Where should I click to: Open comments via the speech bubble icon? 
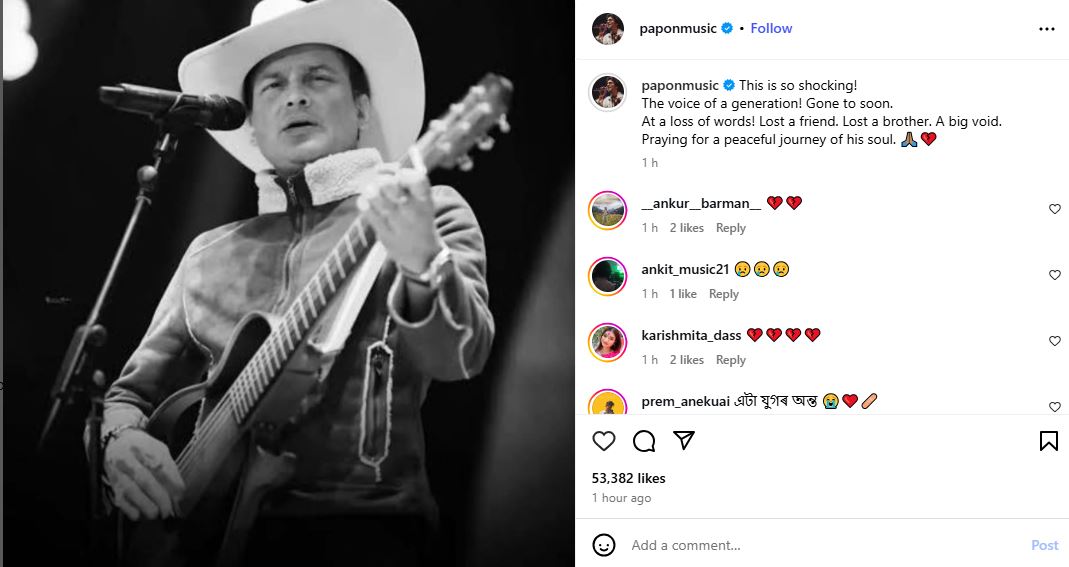[644, 441]
